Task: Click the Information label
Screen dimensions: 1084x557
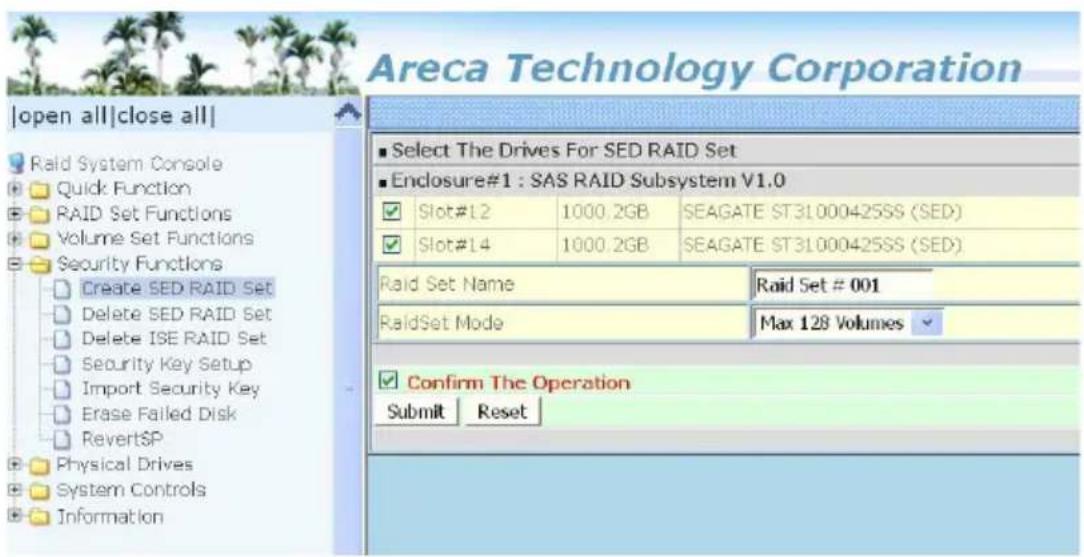Action: pos(110,516)
